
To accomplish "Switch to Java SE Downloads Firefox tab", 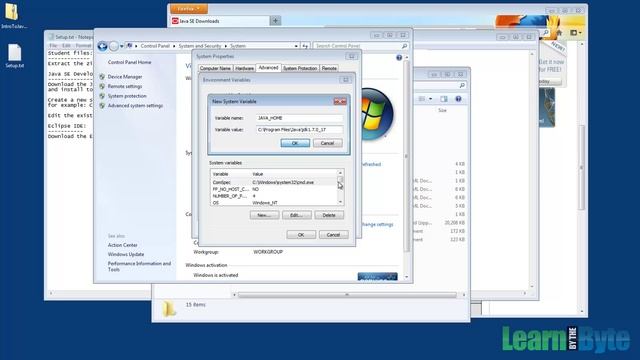I will tap(220, 21).
